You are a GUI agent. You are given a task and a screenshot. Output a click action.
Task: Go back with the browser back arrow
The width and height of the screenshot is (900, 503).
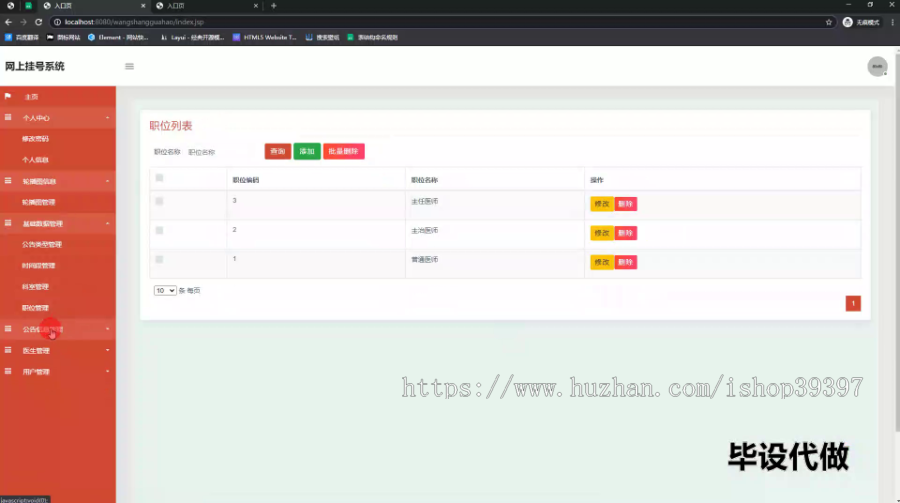tap(8, 22)
